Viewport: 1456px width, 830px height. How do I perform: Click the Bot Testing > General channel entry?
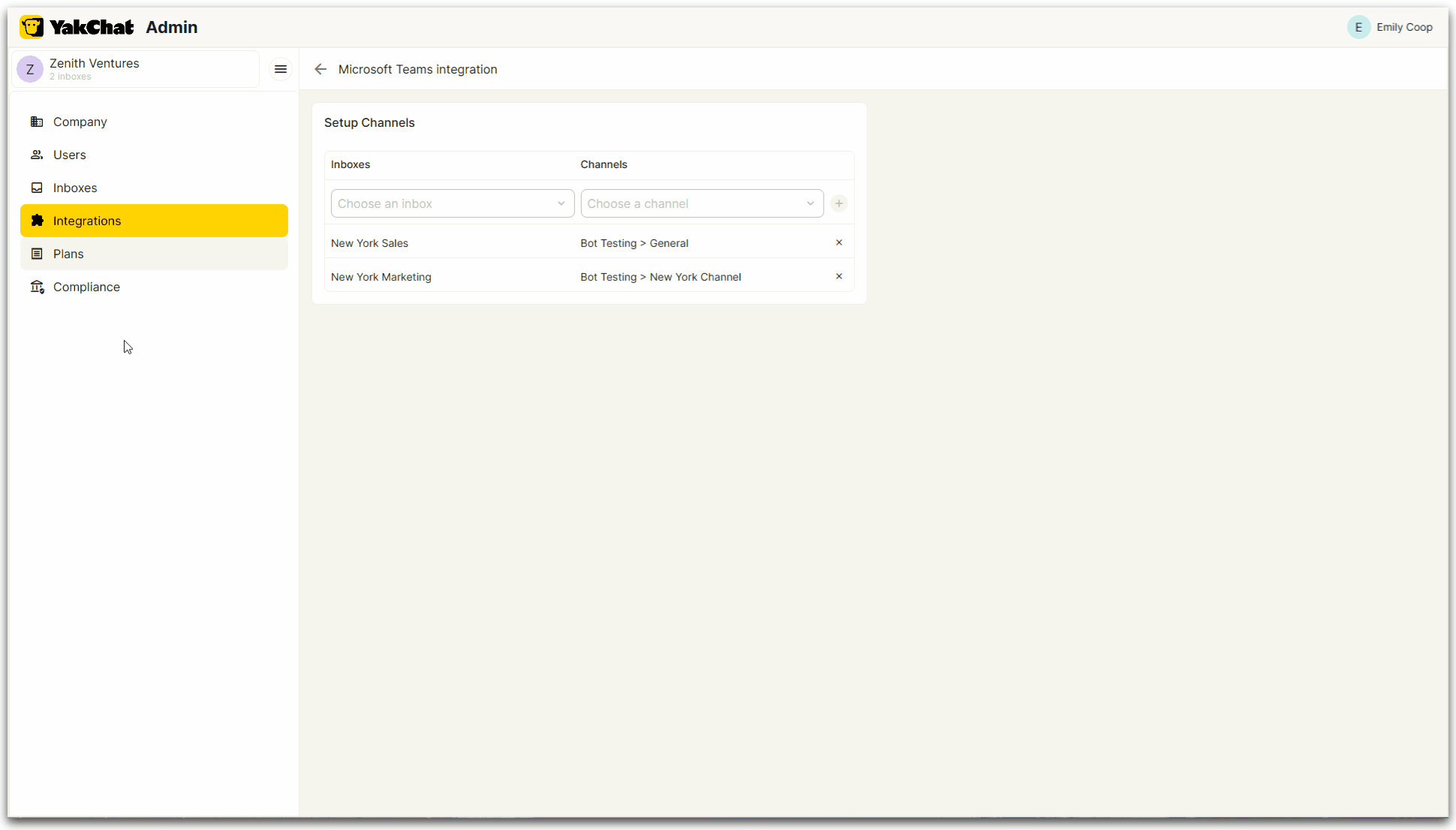tap(634, 243)
